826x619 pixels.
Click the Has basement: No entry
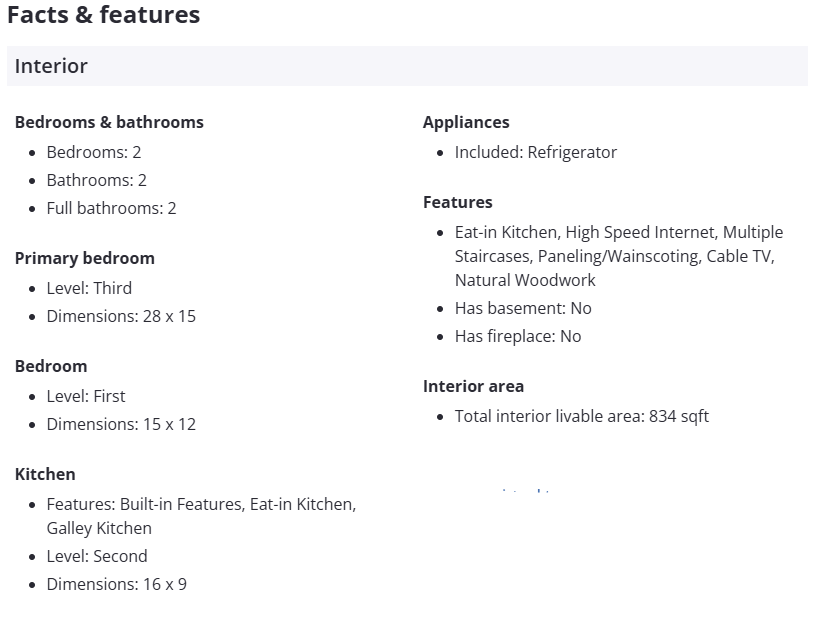point(523,308)
